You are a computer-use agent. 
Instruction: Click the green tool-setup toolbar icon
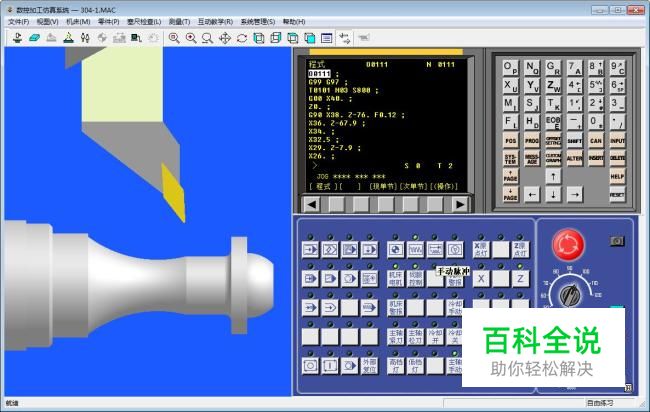[x=68, y=38]
